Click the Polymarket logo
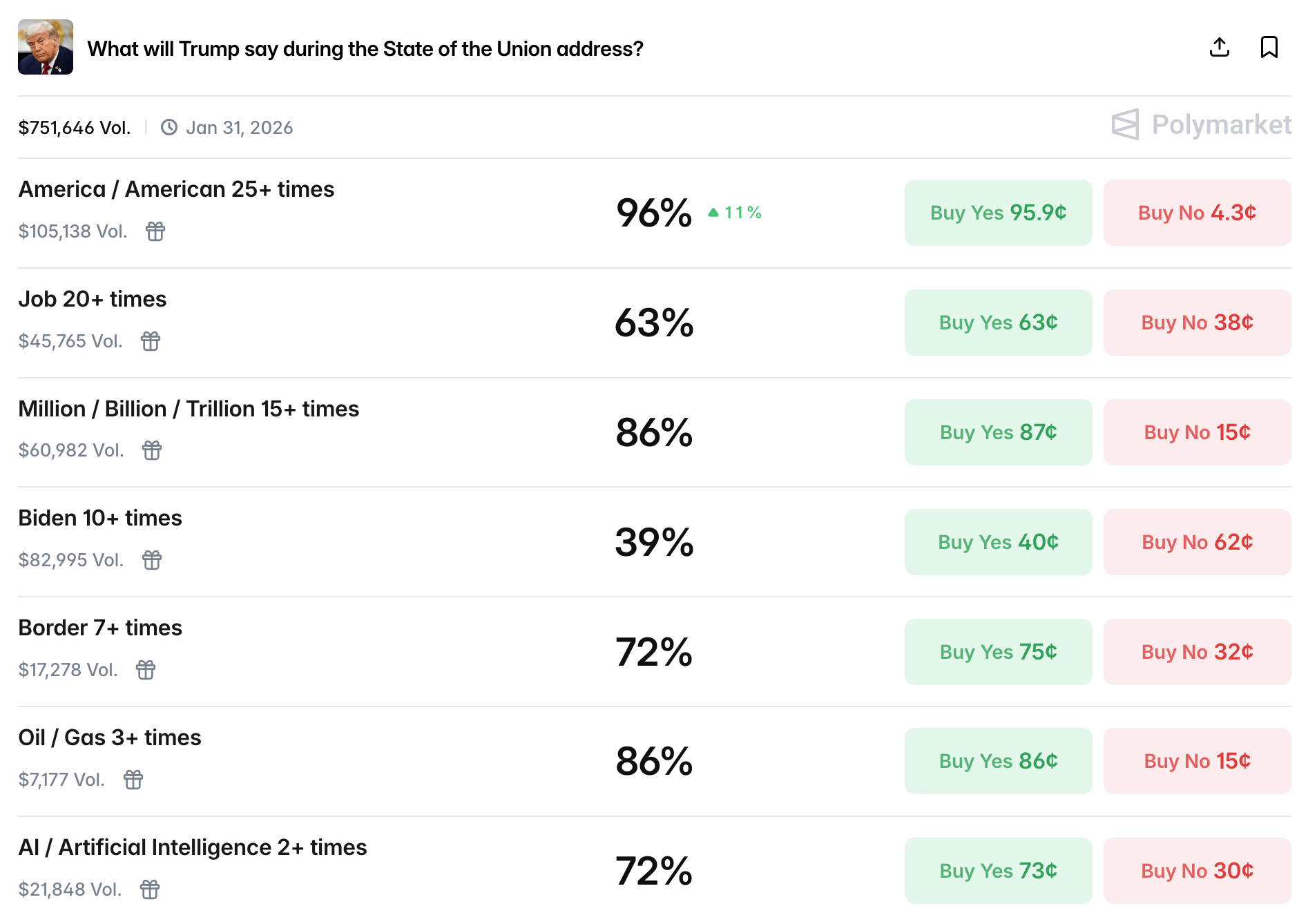 coord(1201,125)
